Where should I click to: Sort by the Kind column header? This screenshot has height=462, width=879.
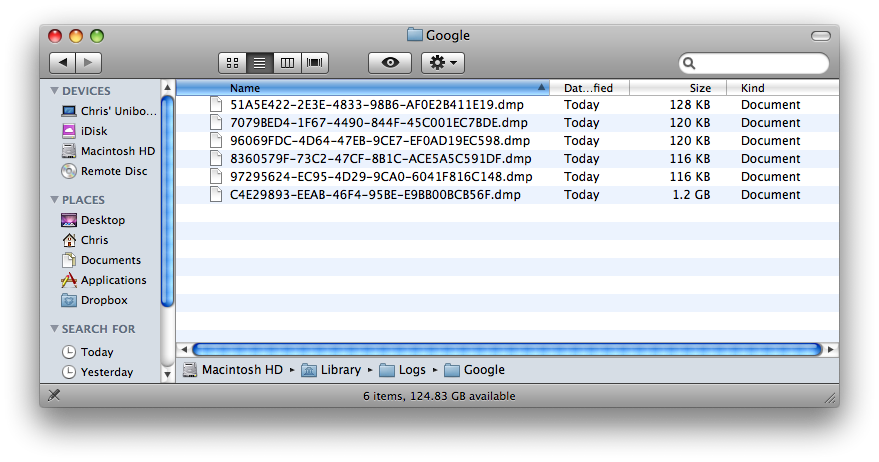(x=783, y=87)
